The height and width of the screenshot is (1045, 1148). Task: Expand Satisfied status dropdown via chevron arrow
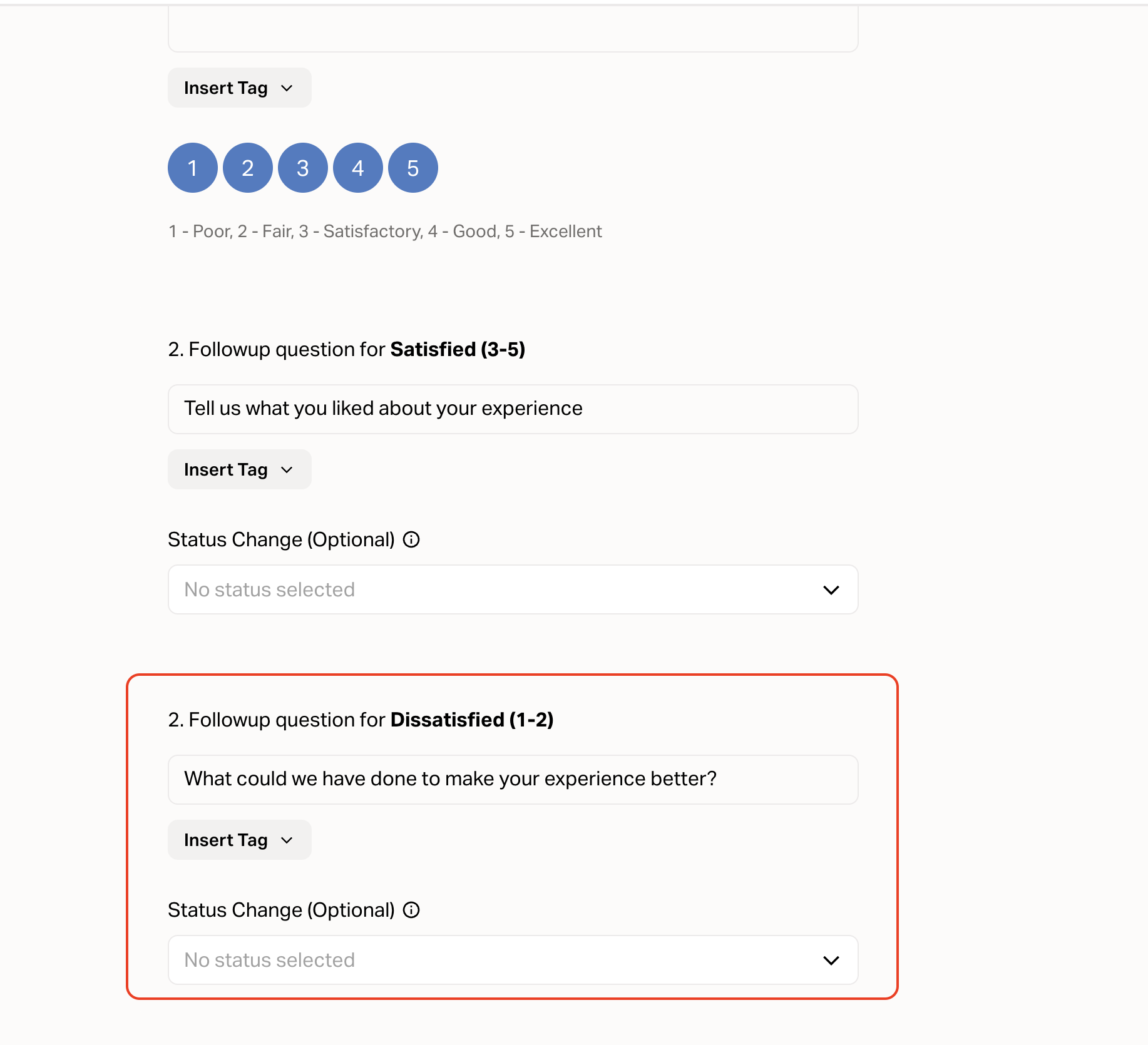[831, 589]
